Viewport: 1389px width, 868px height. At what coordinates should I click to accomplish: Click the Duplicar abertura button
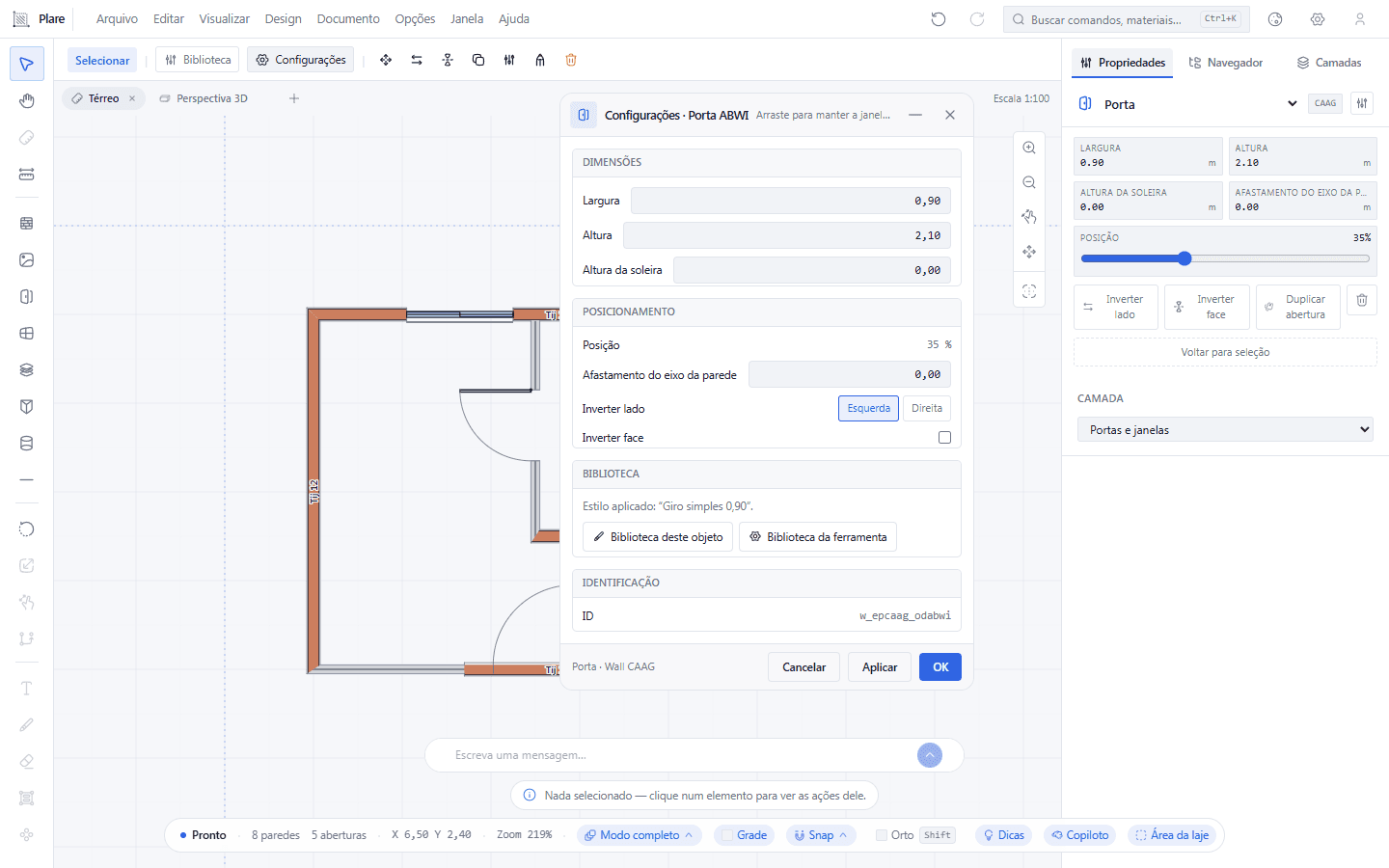(x=1298, y=308)
